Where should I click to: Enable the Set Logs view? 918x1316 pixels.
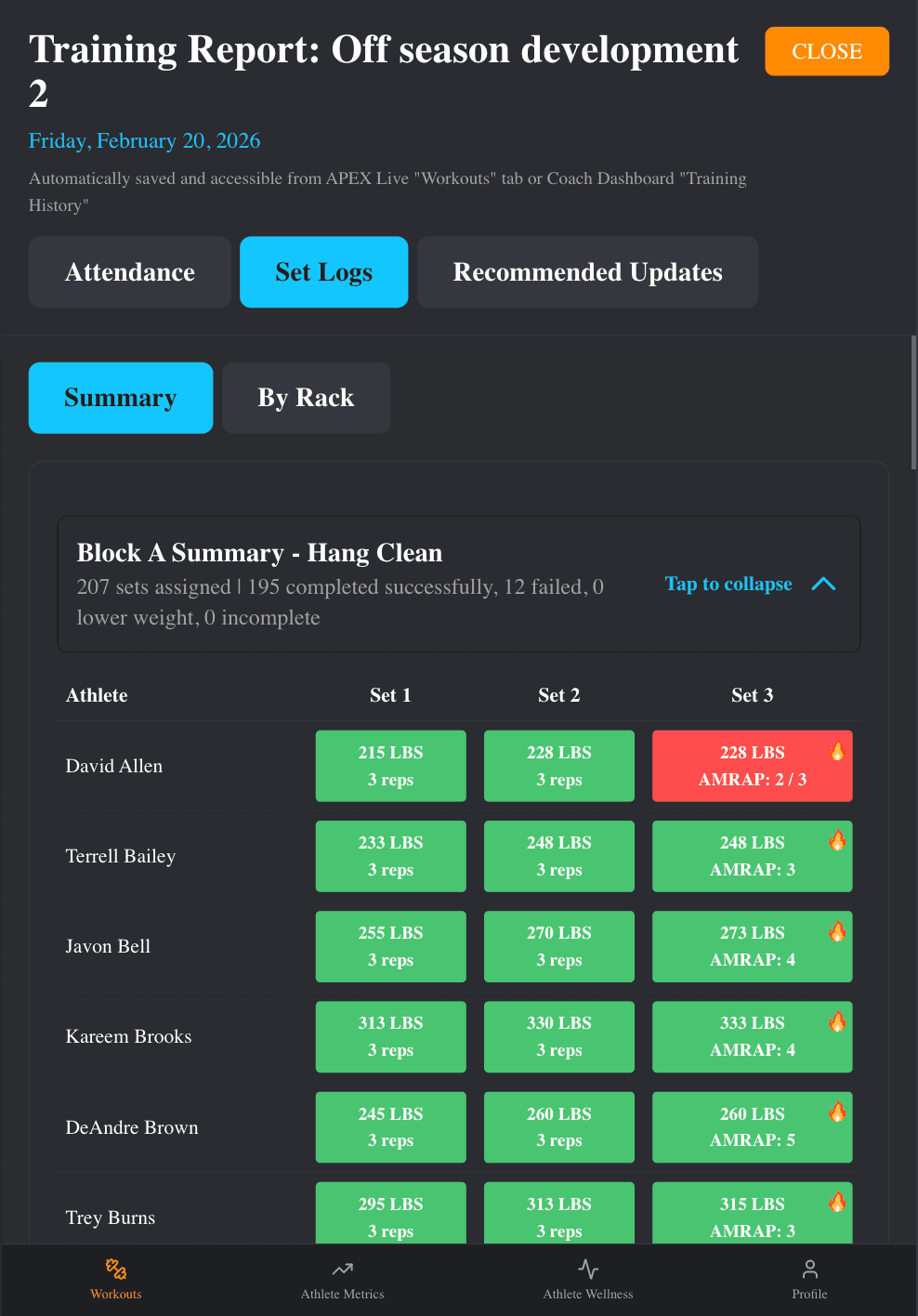(x=323, y=271)
